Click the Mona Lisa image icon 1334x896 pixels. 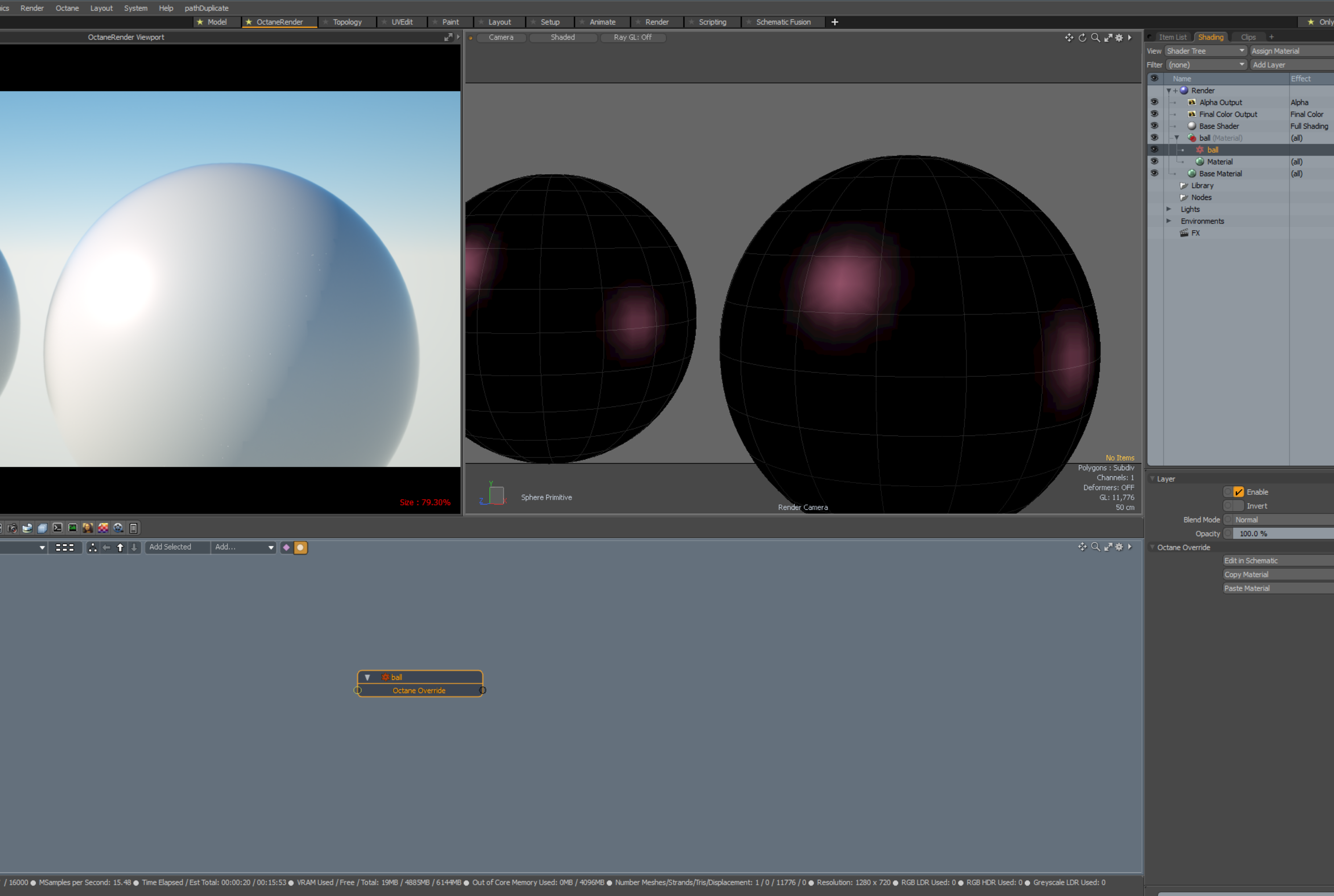click(88, 528)
